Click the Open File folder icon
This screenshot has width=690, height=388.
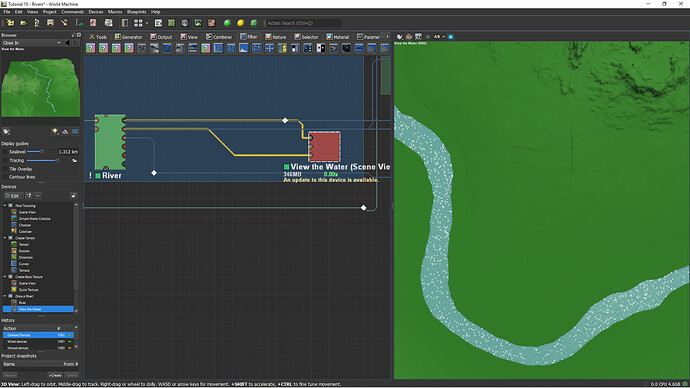[23, 23]
